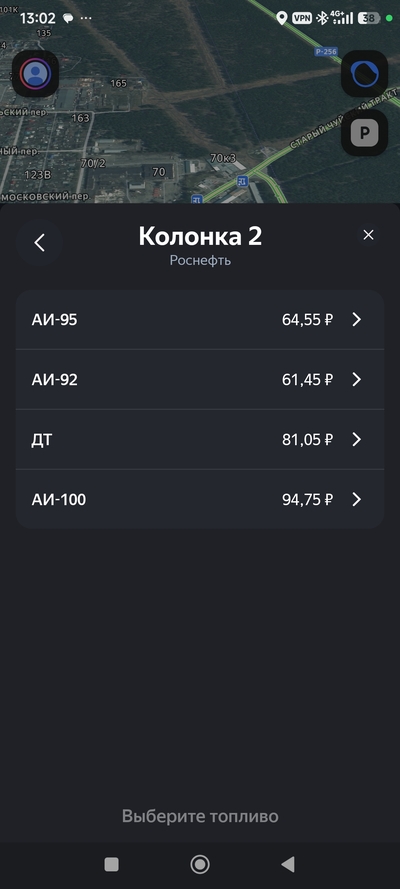Viewport: 400px width, 889px height.
Task: Expand АИ-100 row chevron arrow
Action: 356,499
